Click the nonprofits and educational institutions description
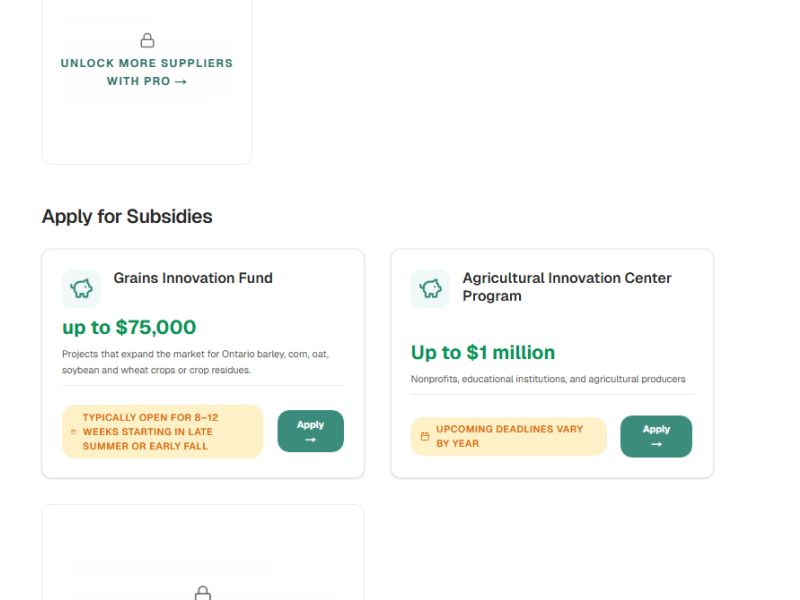Screen dimensions: 800x600 coord(548,379)
